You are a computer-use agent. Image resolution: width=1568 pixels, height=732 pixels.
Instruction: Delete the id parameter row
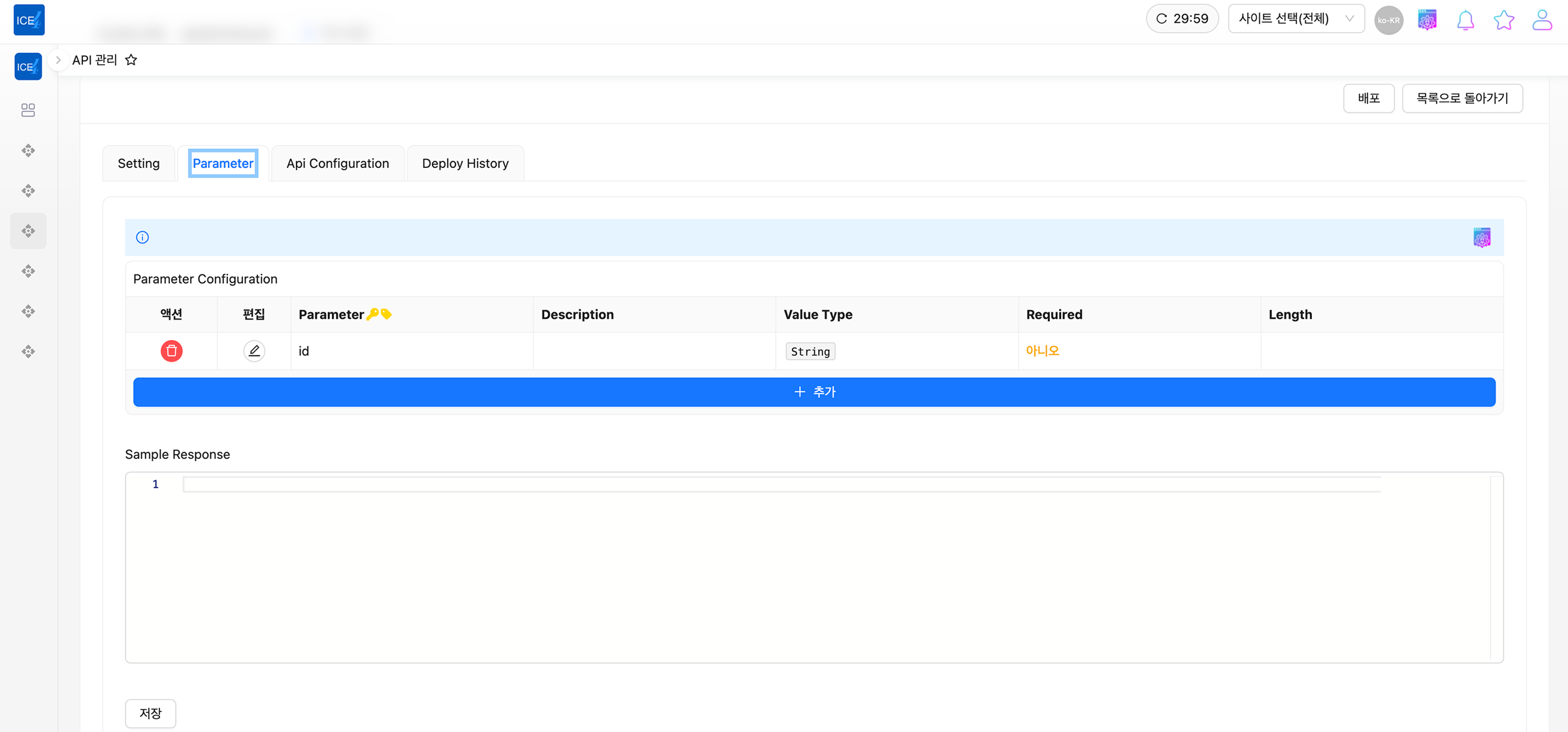coord(171,351)
